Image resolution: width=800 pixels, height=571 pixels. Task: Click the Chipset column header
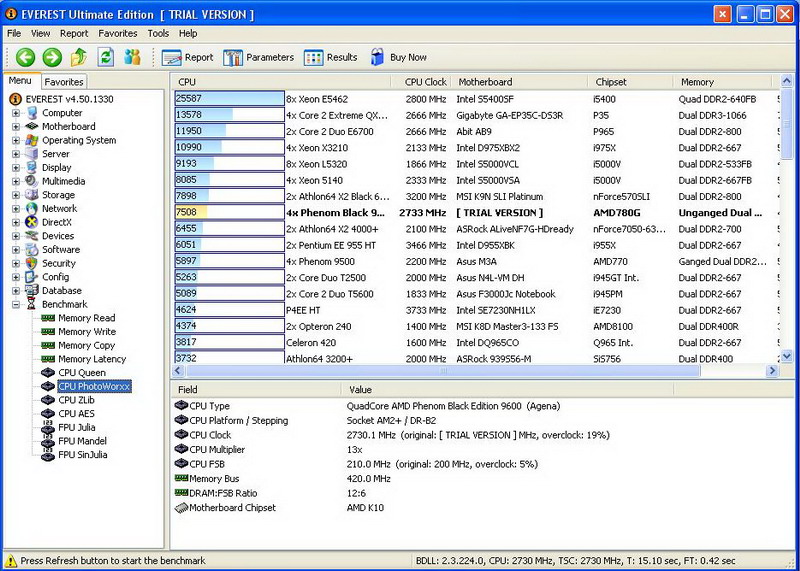tap(631, 82)
